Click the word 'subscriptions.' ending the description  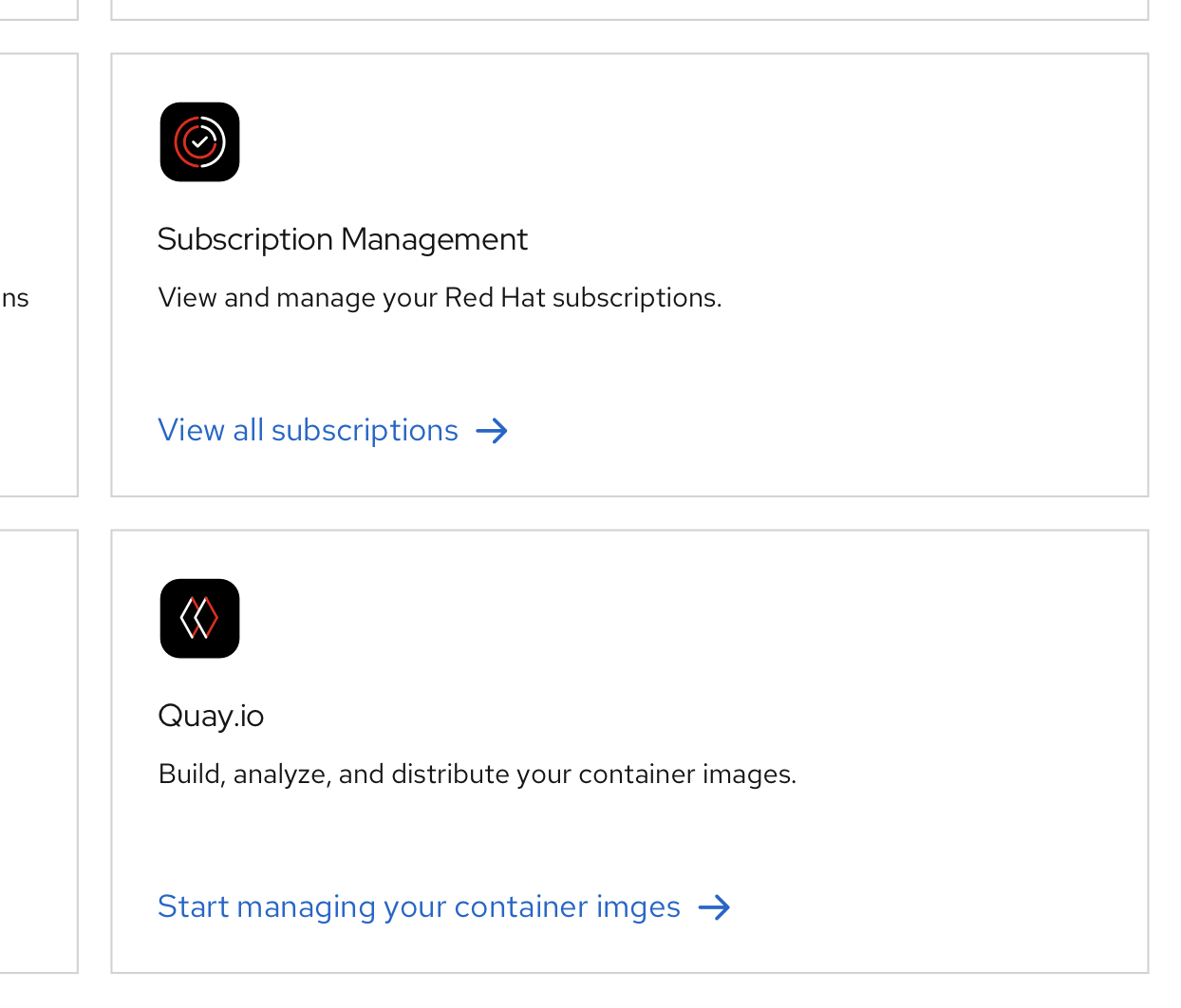(x=636, y=298)
